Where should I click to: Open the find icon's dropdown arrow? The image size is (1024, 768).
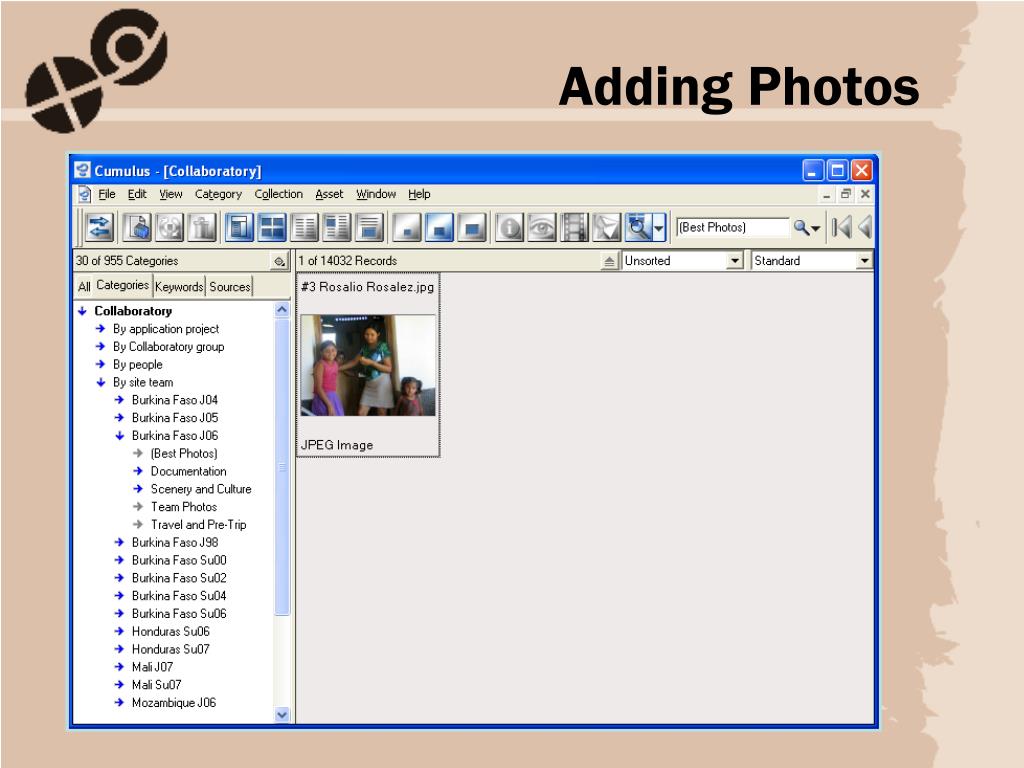(x=659, y=228)
